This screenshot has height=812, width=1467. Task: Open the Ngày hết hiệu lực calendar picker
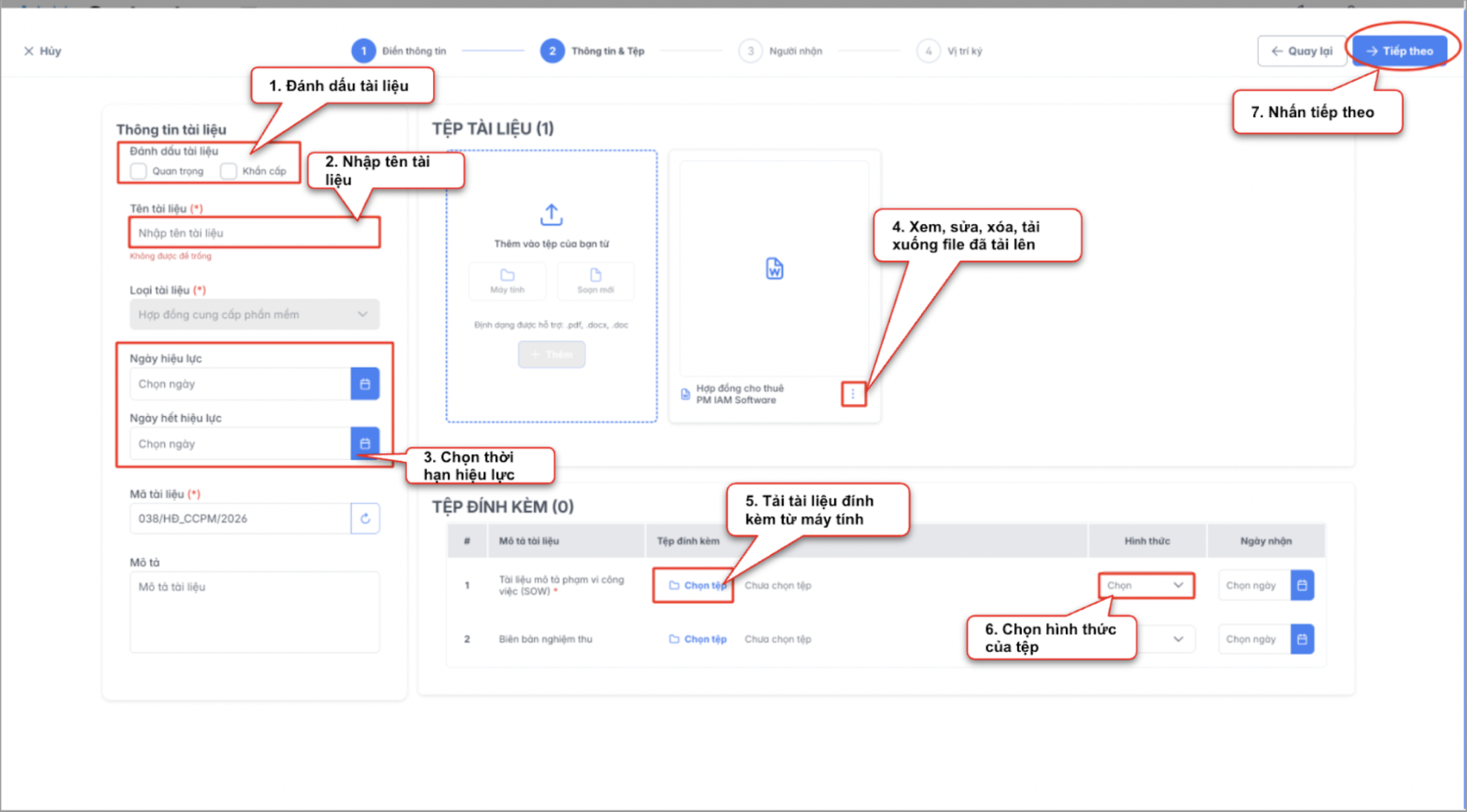coord(365,443)
